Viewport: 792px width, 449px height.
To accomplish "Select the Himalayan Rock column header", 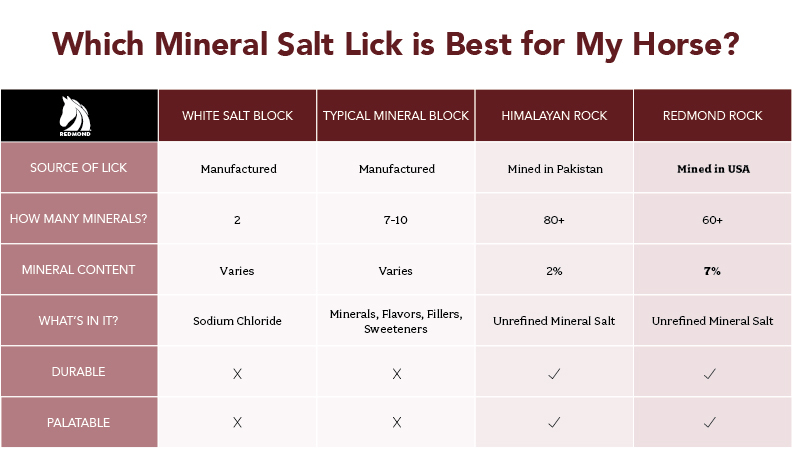I will click(555, 115).
